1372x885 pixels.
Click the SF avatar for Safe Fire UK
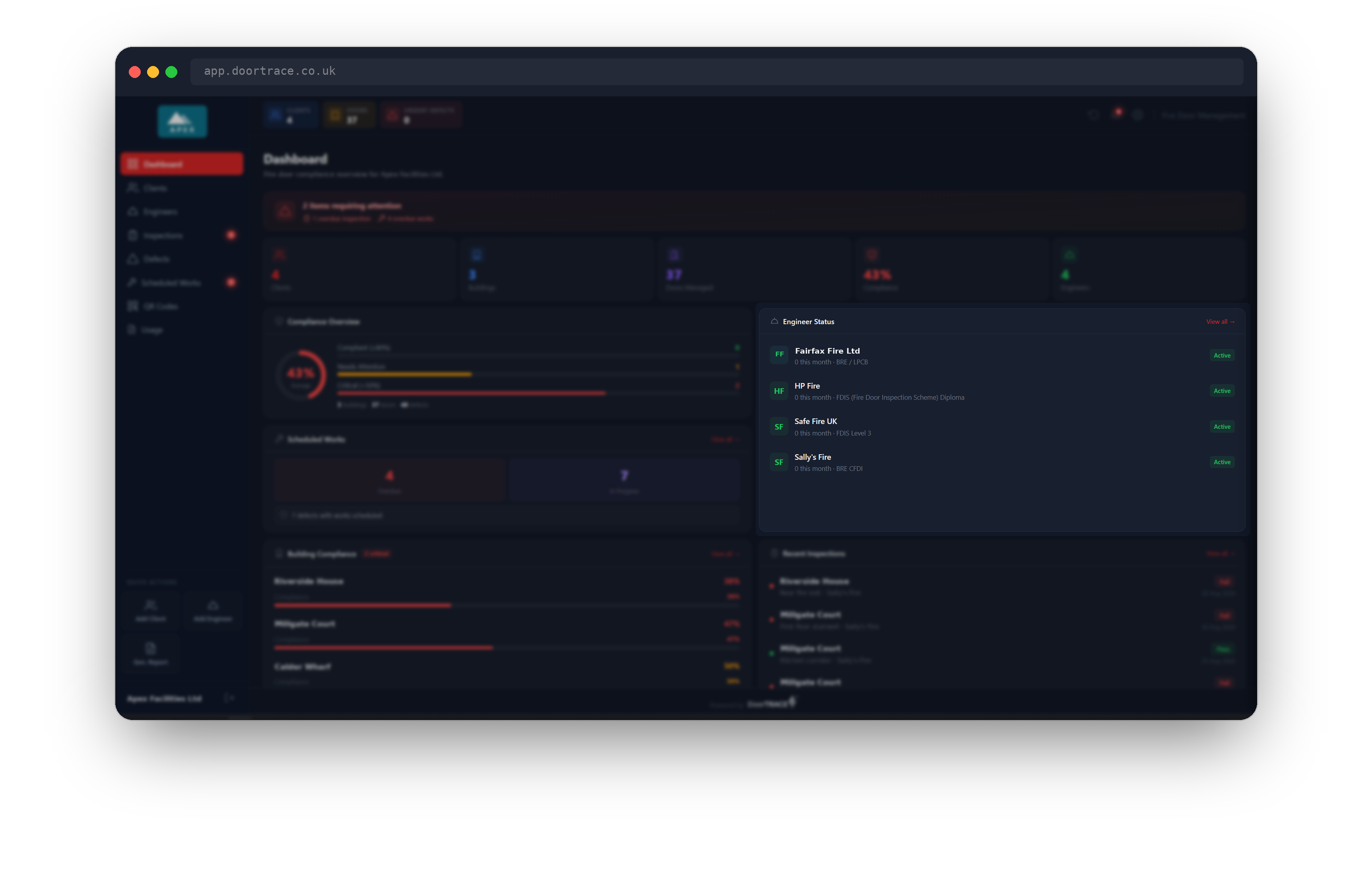[779, 426]
